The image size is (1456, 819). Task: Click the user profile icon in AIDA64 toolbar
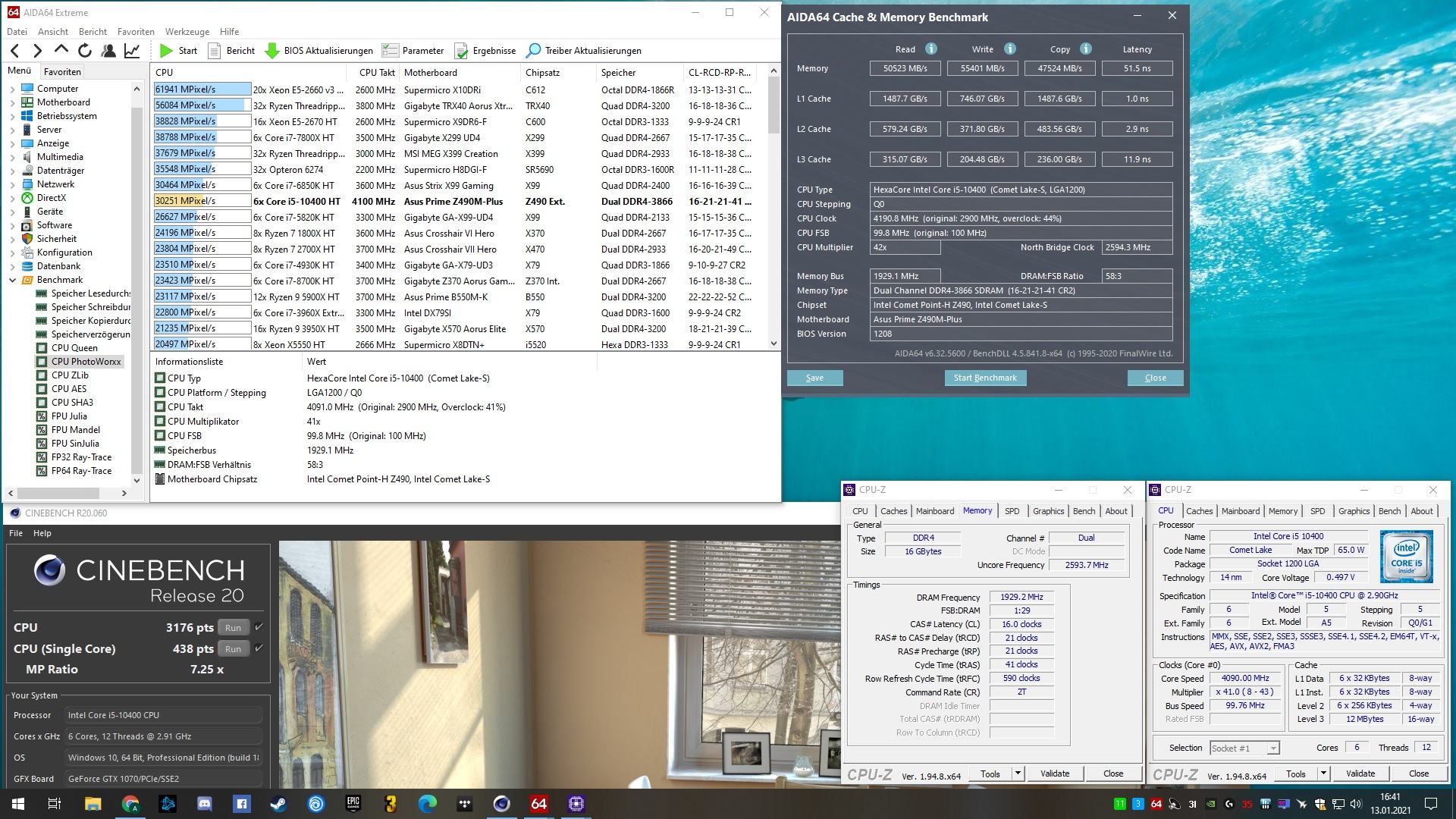108,51
